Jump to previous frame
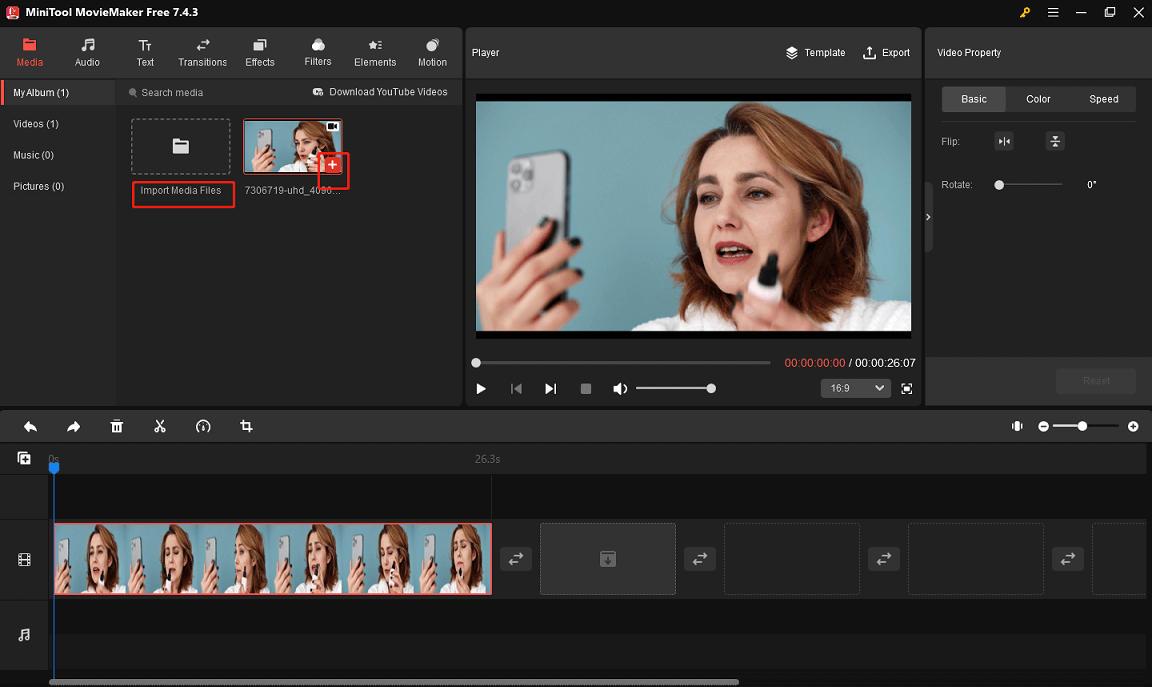Image resolution: width=1152 pixels, height=687 pixels. tap(516, 389)
